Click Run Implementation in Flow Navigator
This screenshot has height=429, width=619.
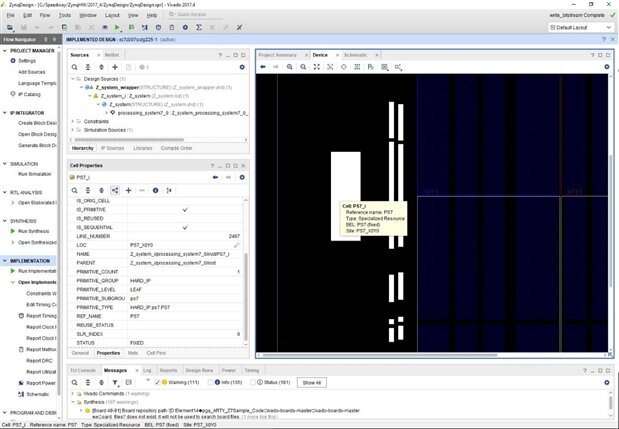[x=37, y=271]
